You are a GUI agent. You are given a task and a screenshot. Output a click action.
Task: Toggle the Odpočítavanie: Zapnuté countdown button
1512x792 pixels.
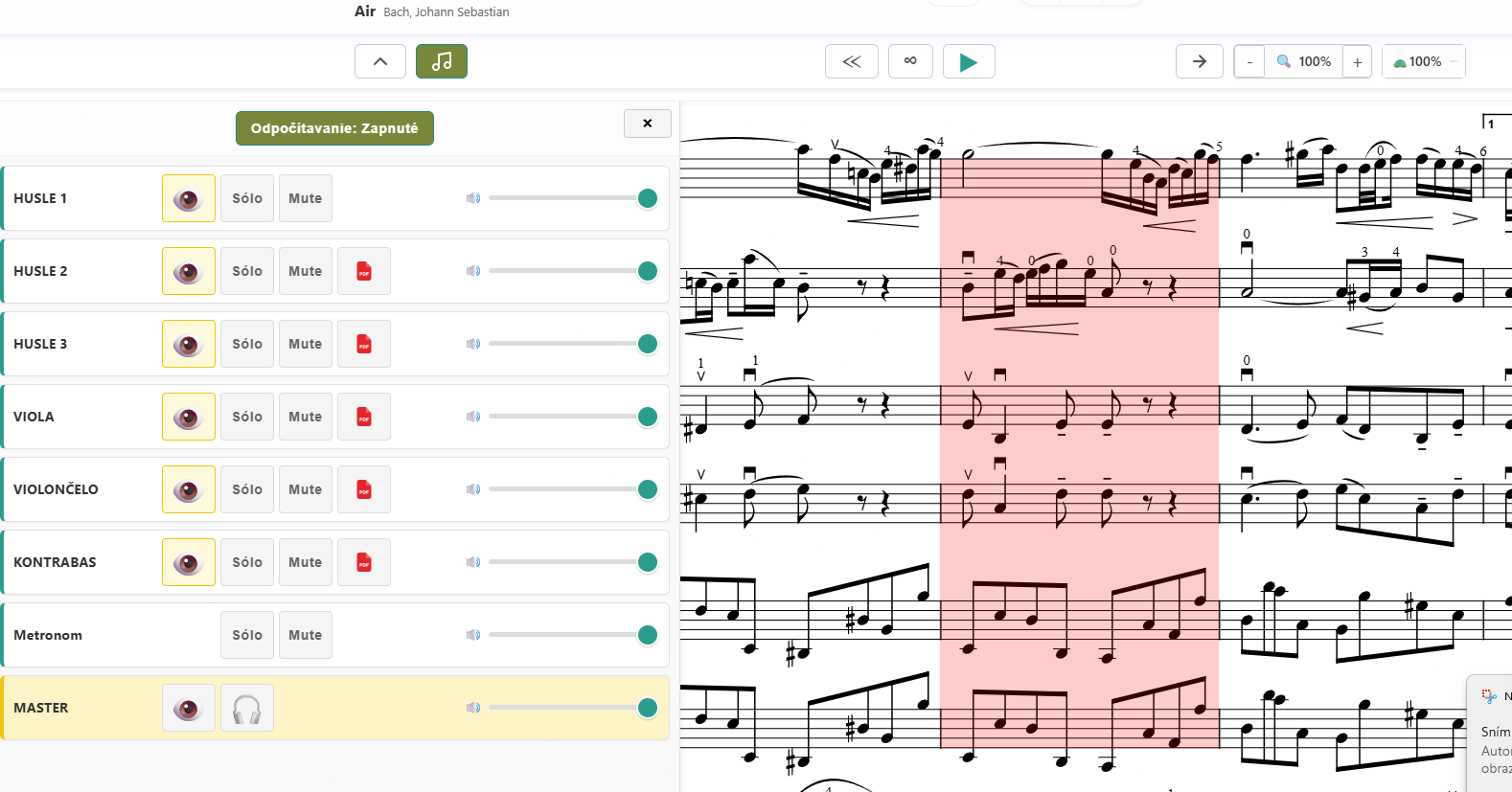pyautogui.click(x=334, y=128)
